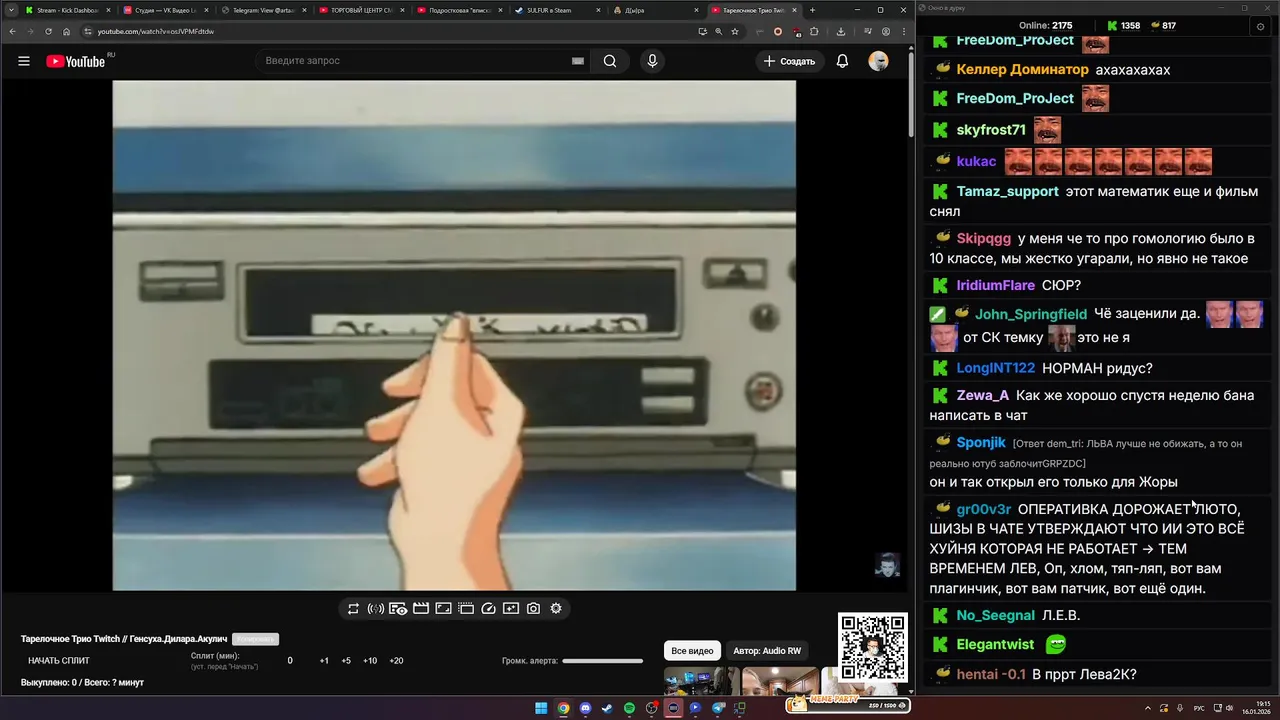Click the address bar URL
The width and height of the screenshot is (1280, 720).
point(156,31)
